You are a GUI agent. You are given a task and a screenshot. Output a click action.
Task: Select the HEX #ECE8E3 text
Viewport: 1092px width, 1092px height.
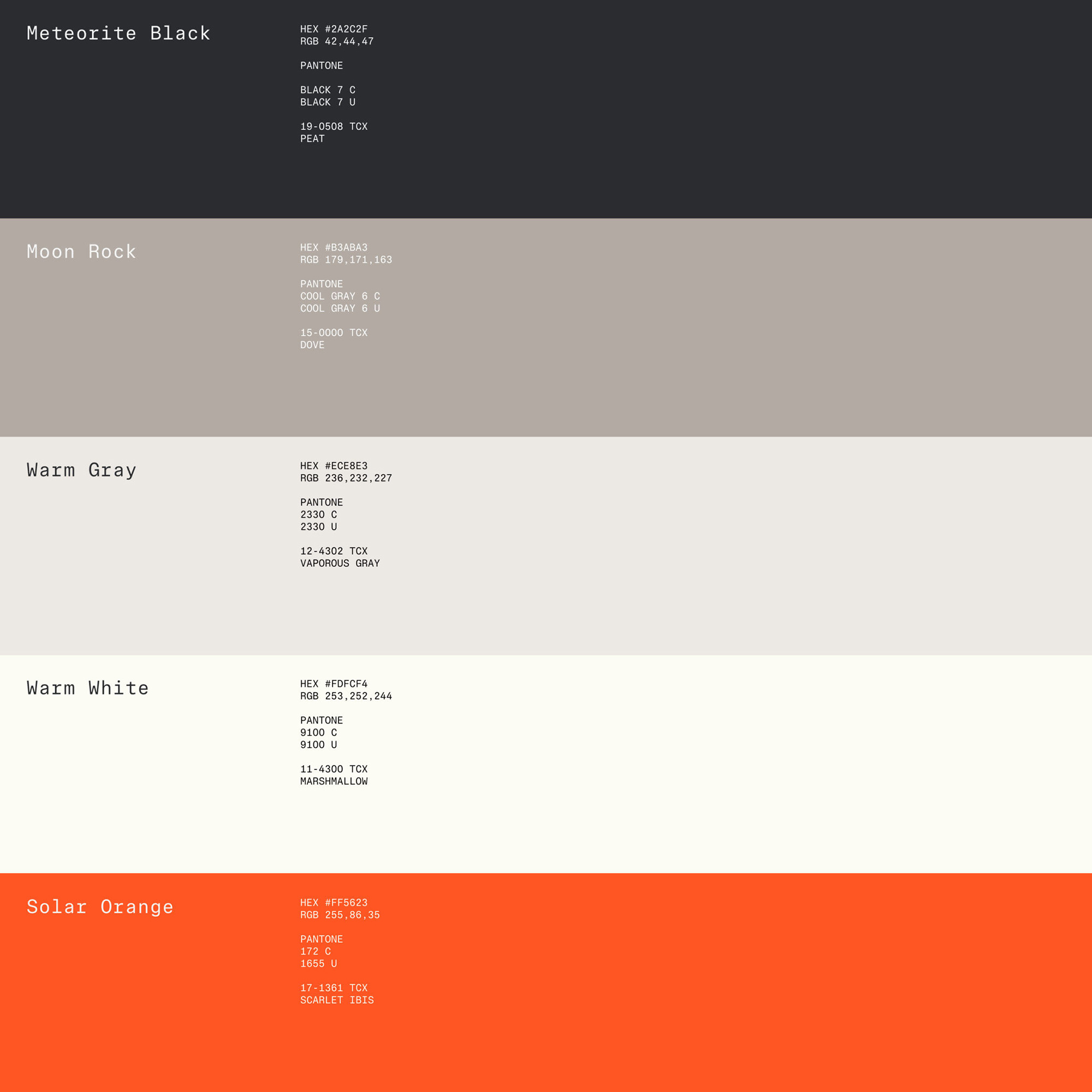pyautogui.click(x=334, y=466)
